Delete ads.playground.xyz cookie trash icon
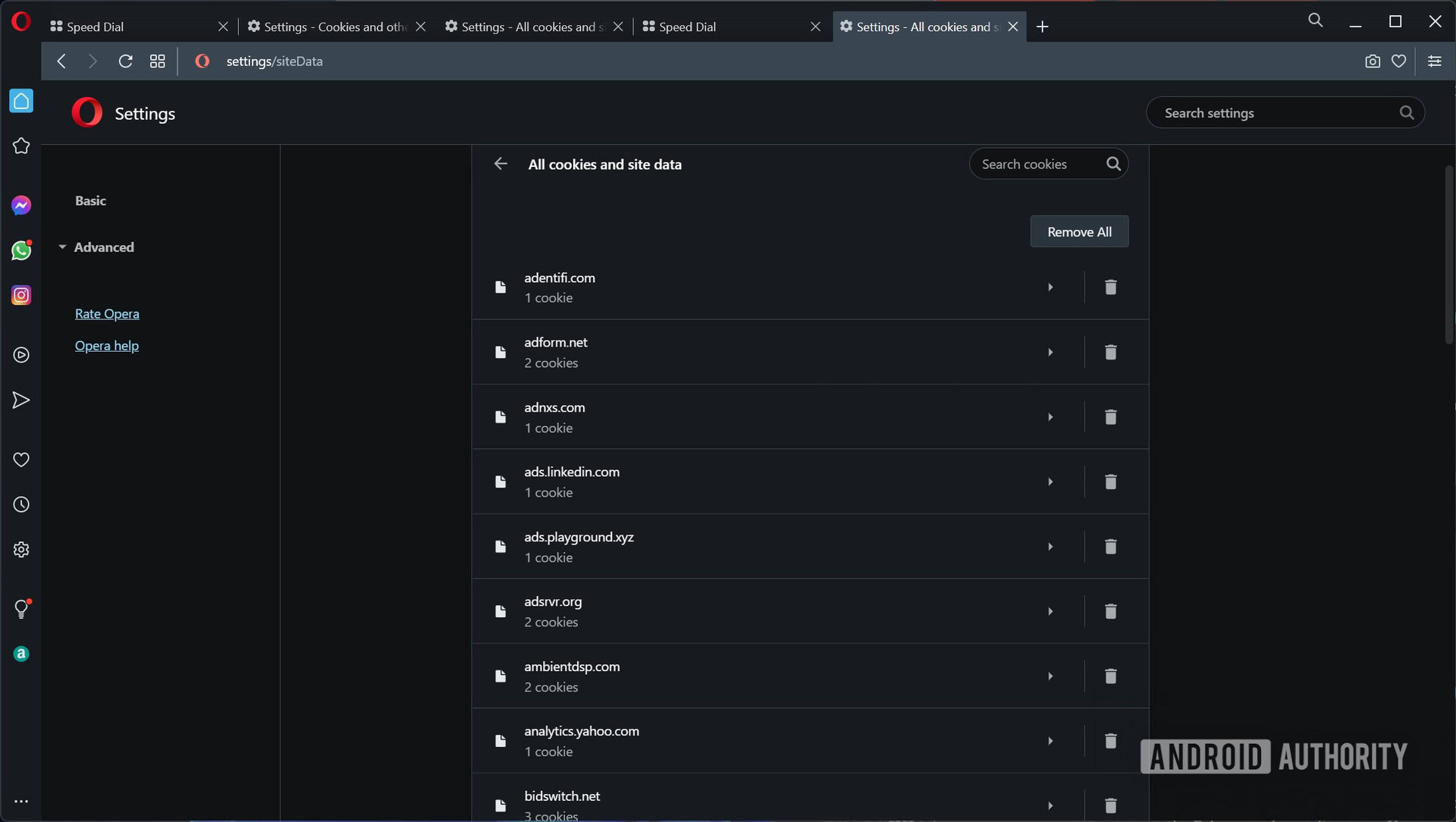This screenshot has height=822, width=1456. (1110, 547)
